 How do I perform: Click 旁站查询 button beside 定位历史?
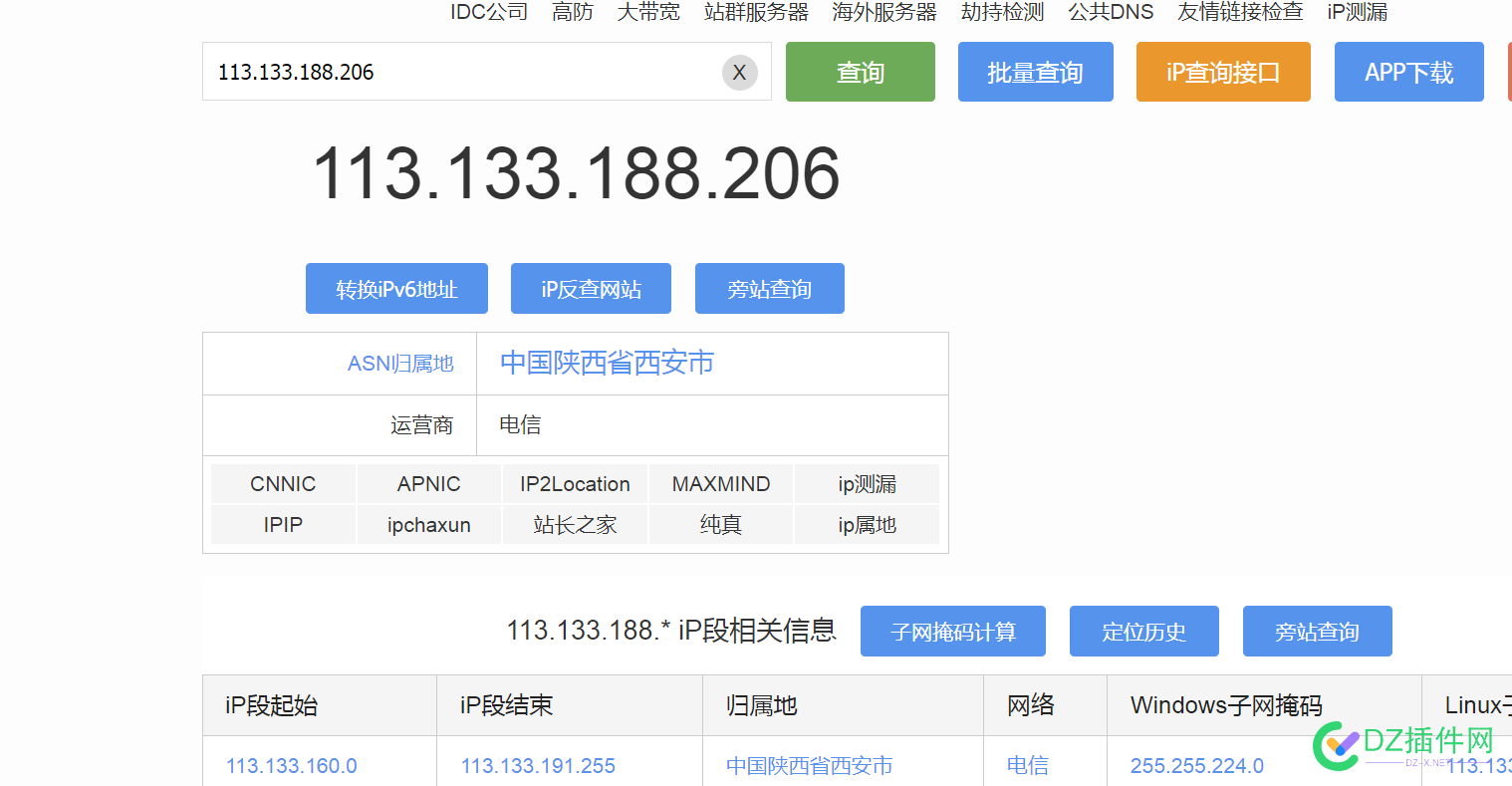[x=1318, y=632]
